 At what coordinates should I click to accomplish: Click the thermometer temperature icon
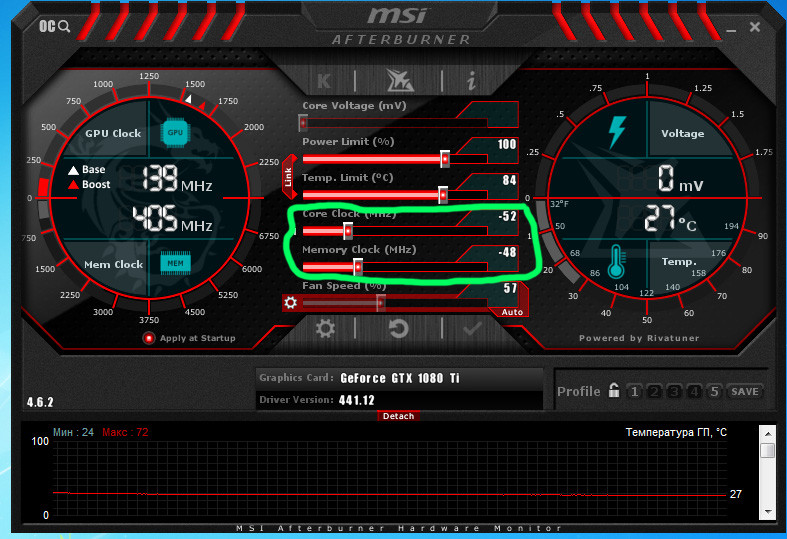616,262
